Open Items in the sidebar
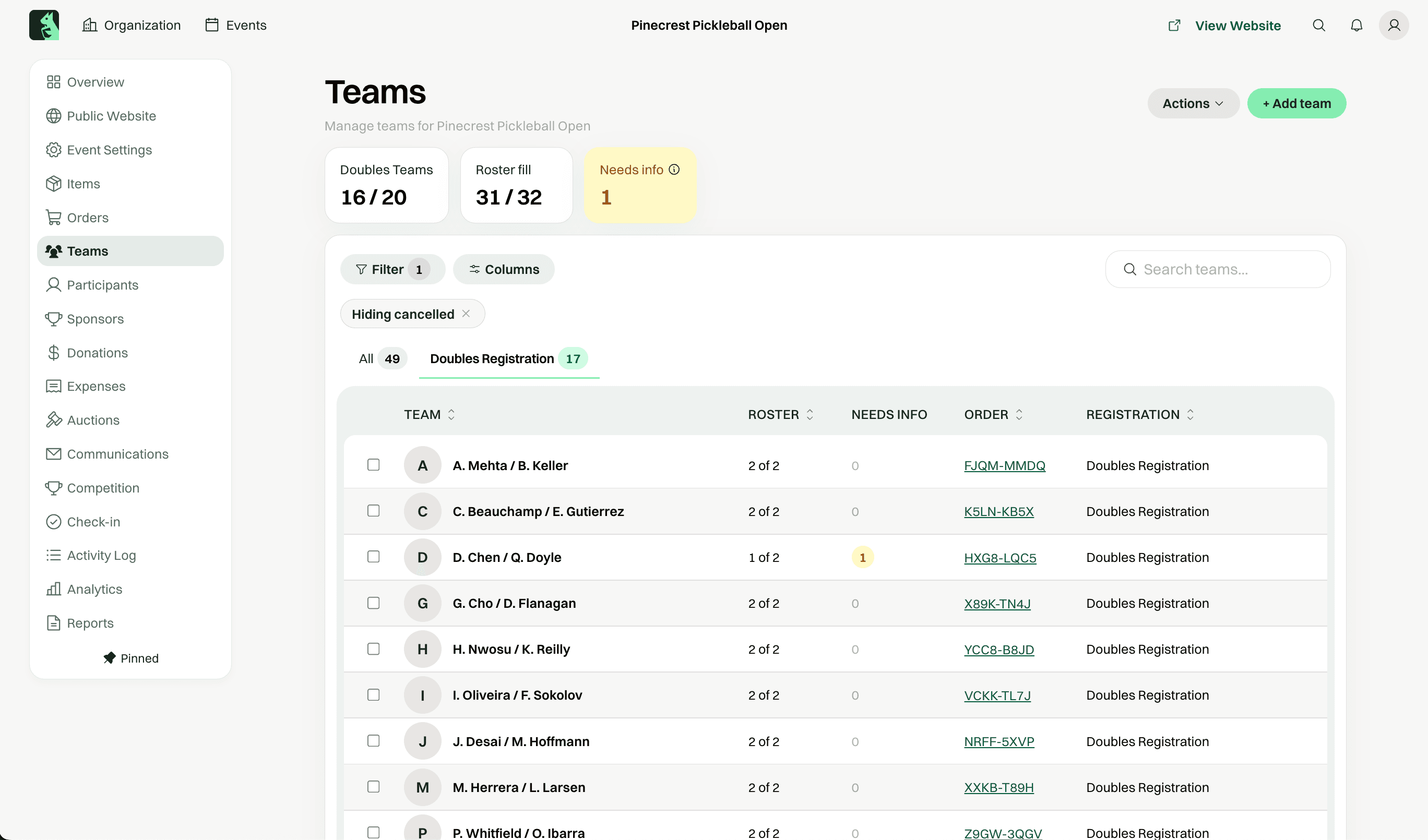This screenshot has height=840, width=1428. click(130, 184)
